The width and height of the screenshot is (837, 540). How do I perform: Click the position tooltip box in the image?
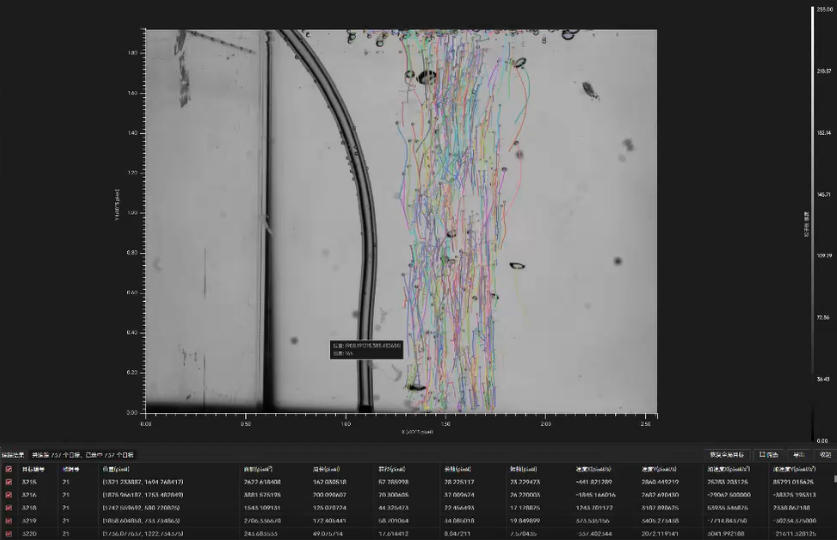367,348
